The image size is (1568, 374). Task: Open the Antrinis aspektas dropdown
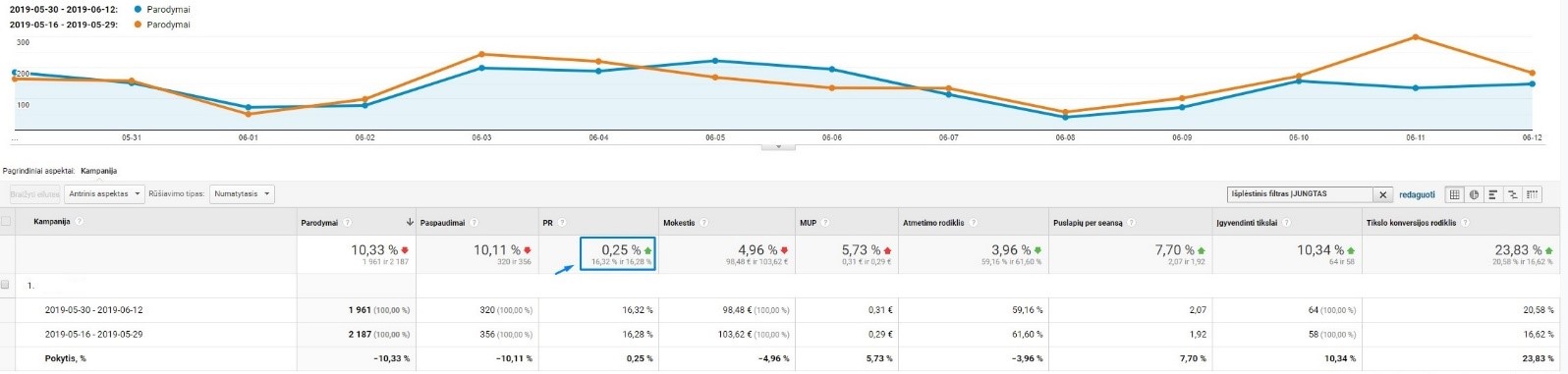coord(105,194)
